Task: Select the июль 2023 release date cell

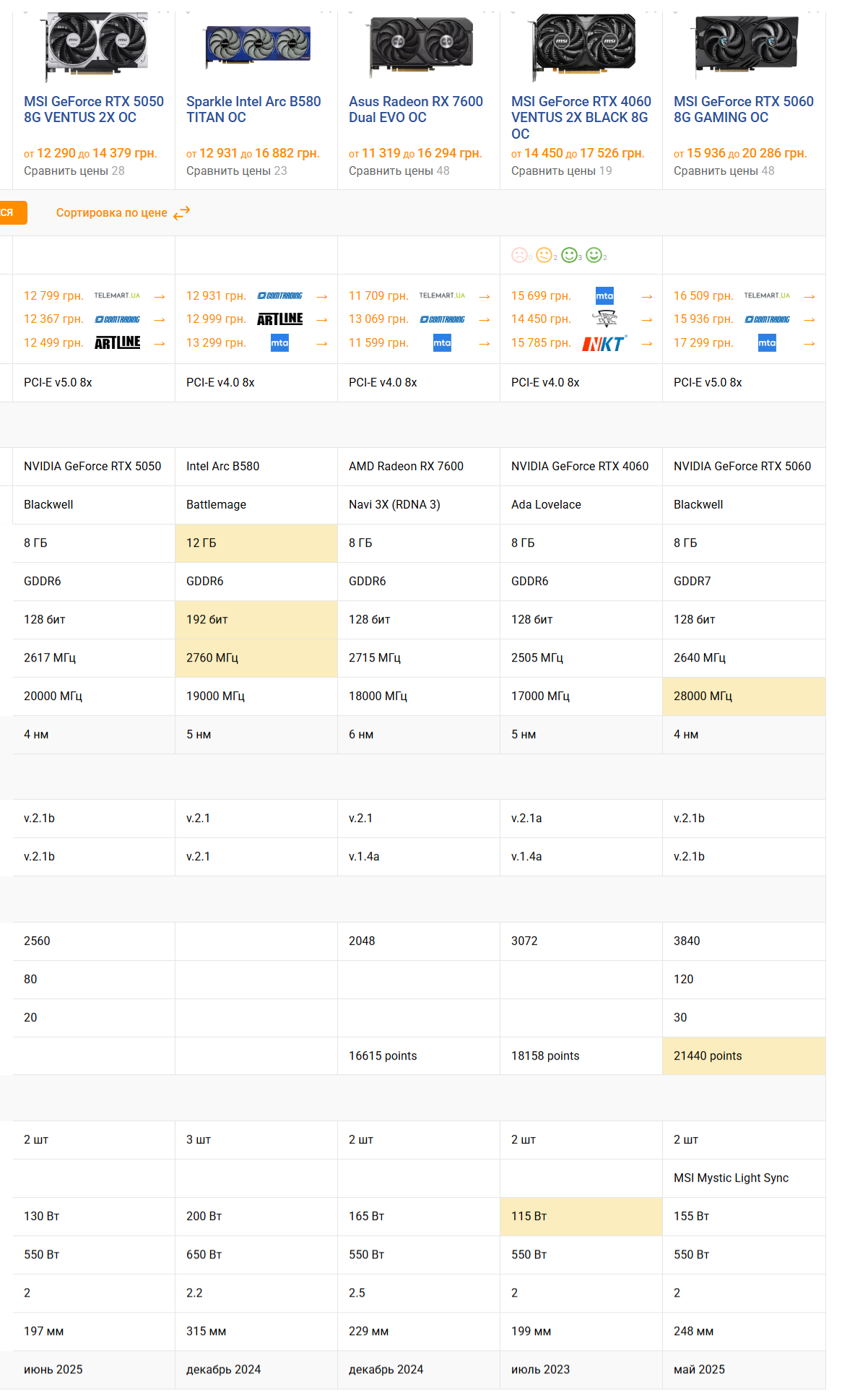Action: (x=581, y=1370)
